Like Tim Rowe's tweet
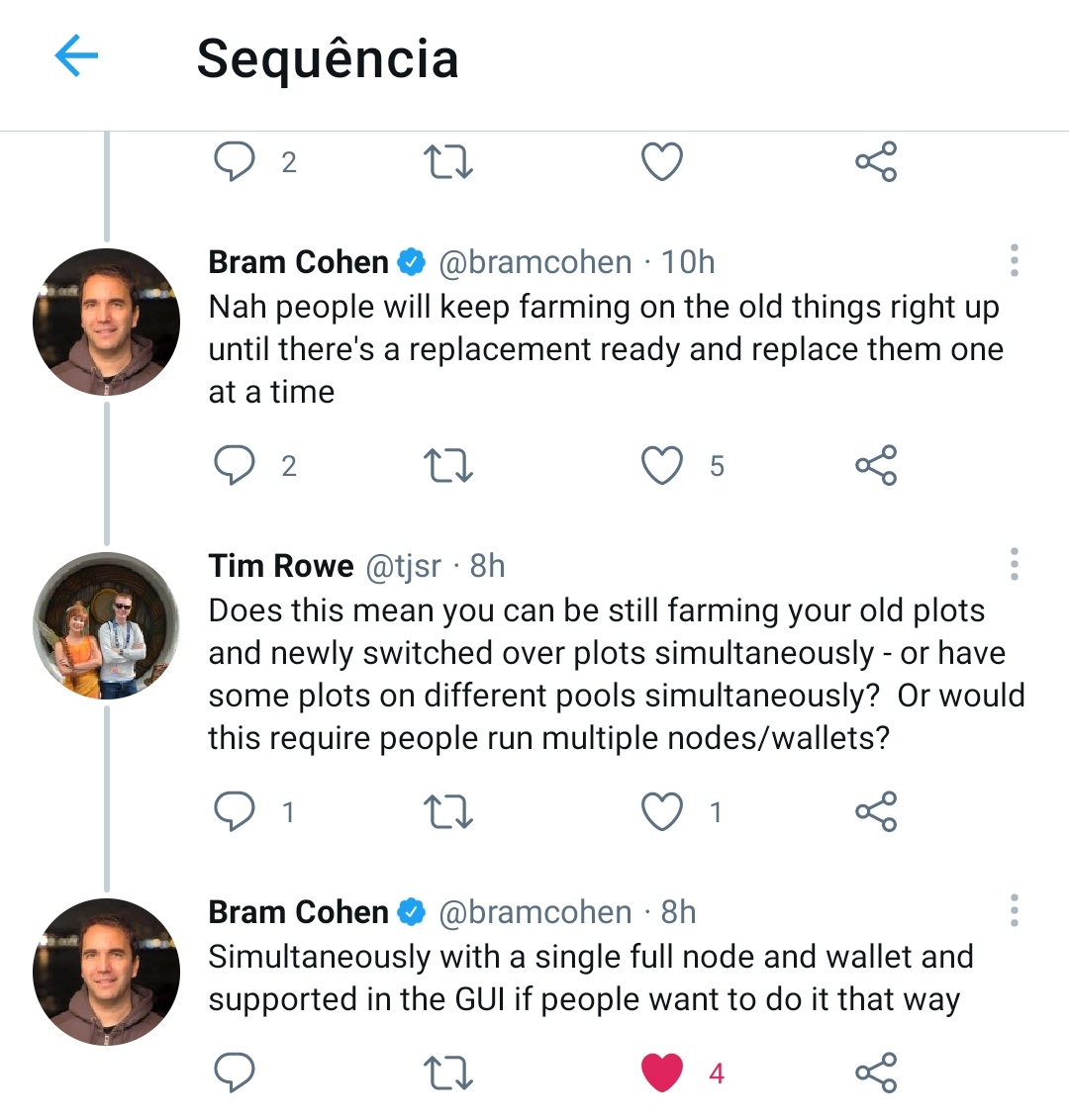 (x=662, y=812)
